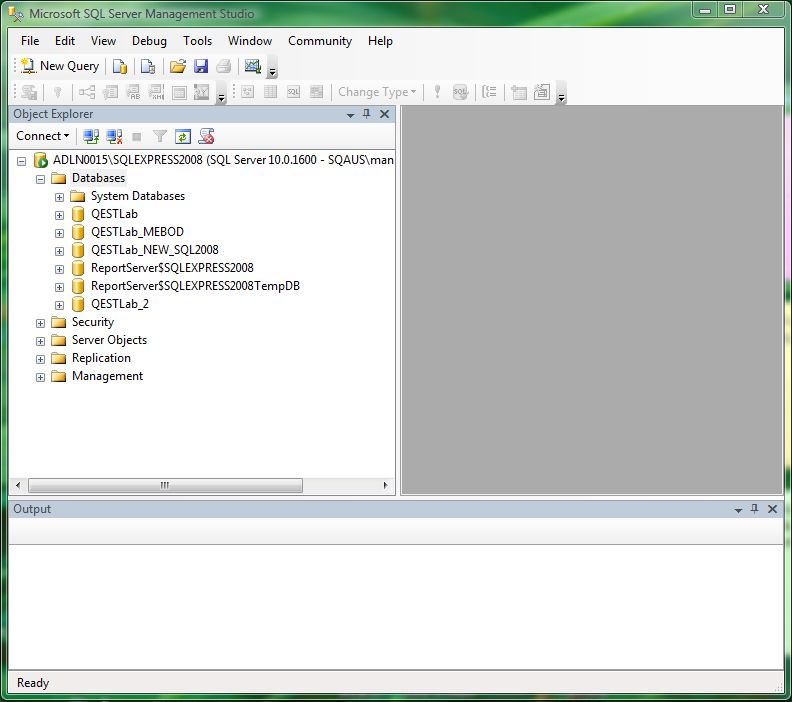
Task: Refresh the Object Explorer tree
Action: [183, 136]
